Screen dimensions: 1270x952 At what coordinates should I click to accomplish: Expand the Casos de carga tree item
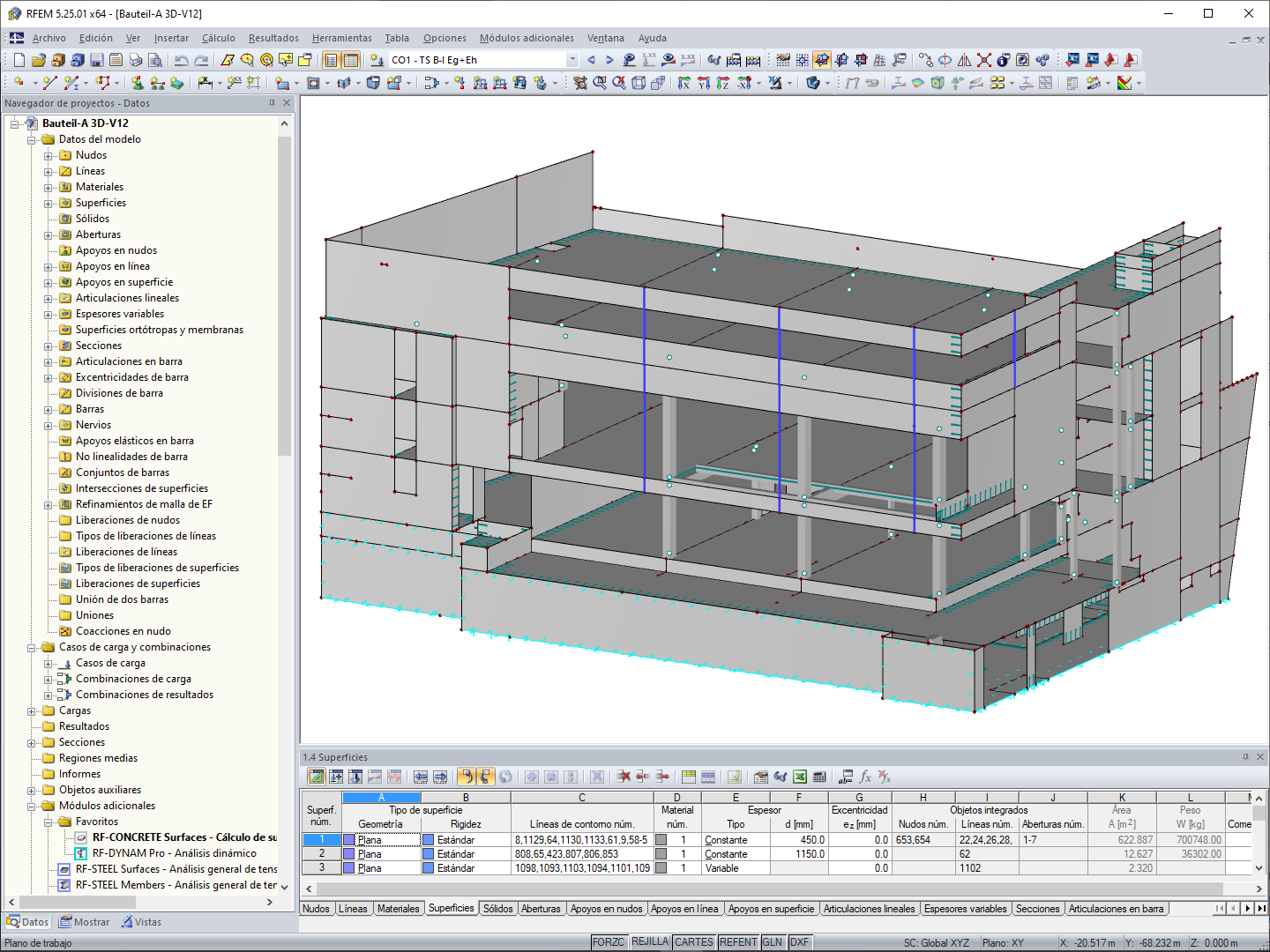[50, 663]
